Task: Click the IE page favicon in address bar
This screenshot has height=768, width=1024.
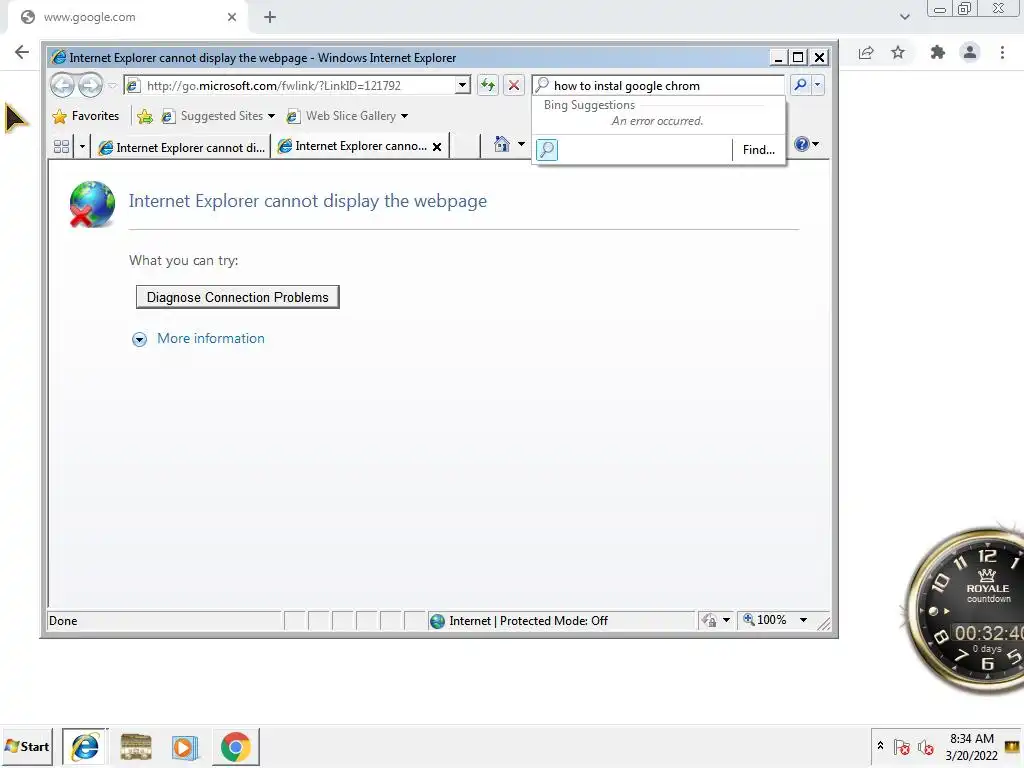Action: click(133, 86)
